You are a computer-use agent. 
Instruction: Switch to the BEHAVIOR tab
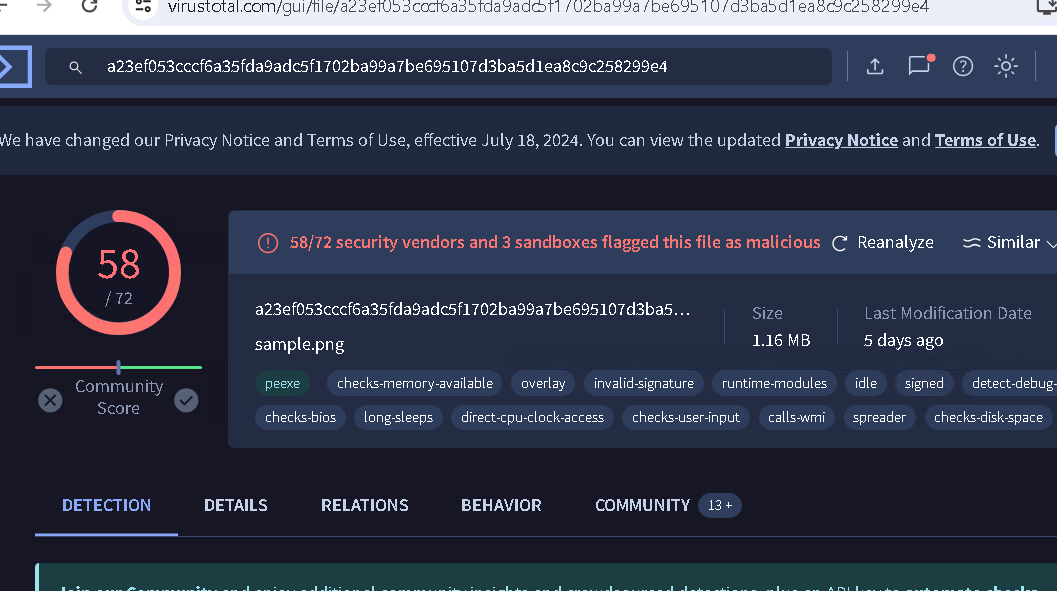click(x=500, y=505)
